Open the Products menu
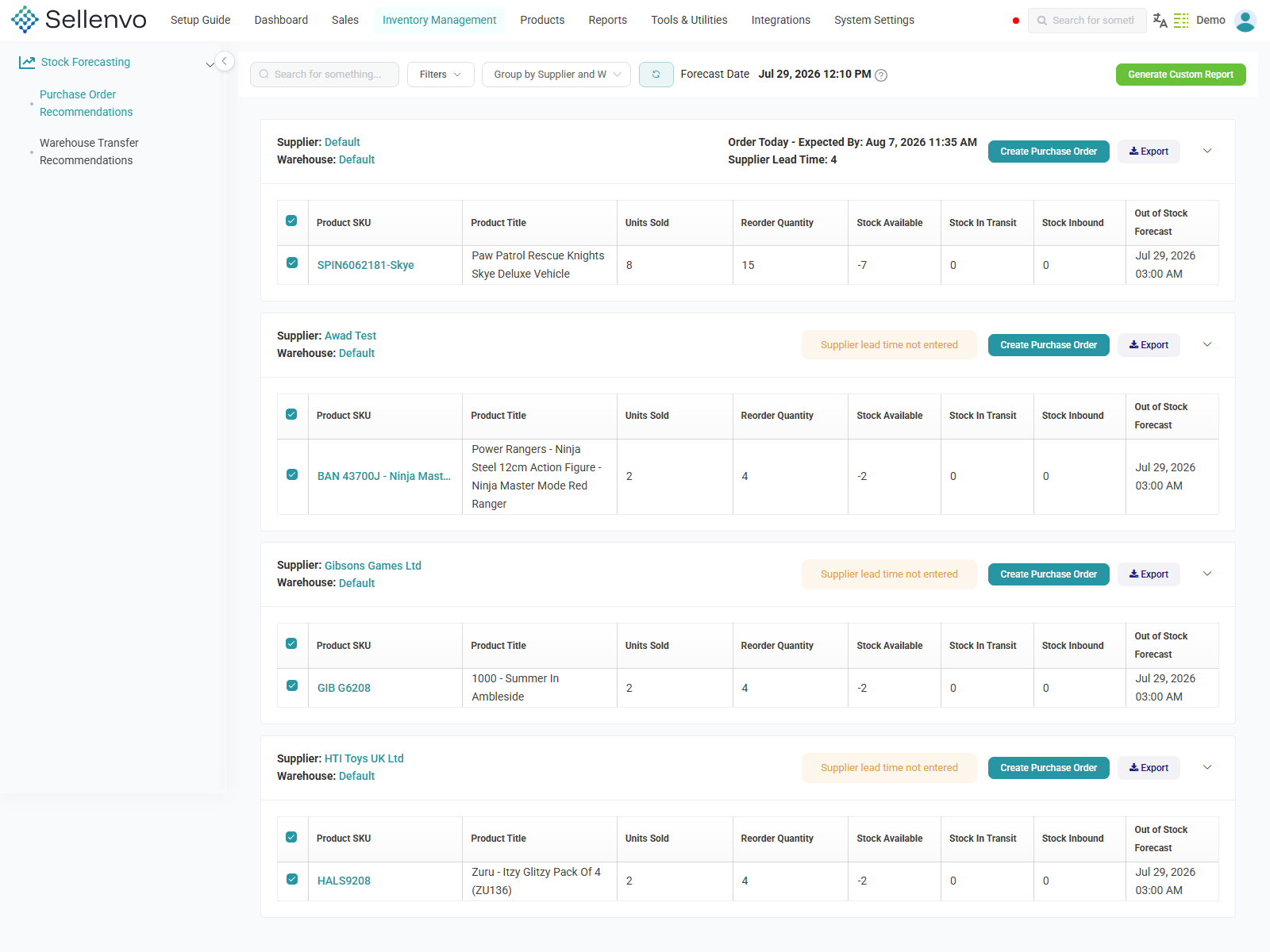The height and width of the screenshot is (952, 1270). 542,21
